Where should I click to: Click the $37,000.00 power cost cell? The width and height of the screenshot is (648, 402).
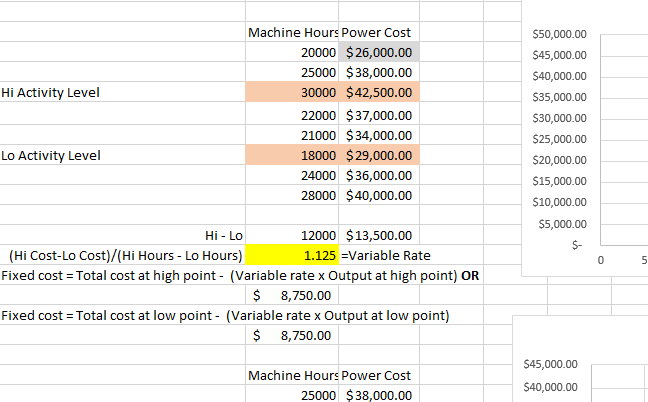pyautogui.click(x=379, y=116)
